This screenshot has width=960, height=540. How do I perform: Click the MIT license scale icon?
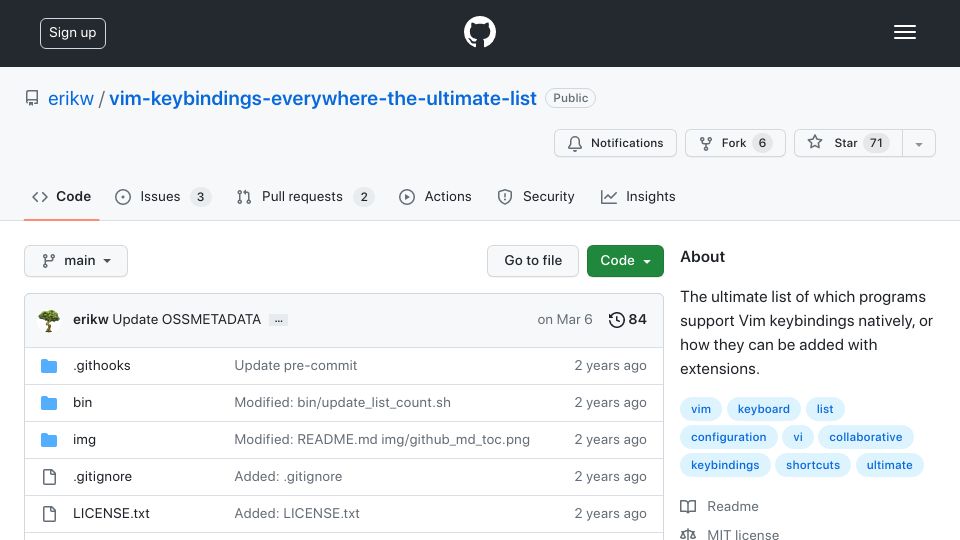688,534
